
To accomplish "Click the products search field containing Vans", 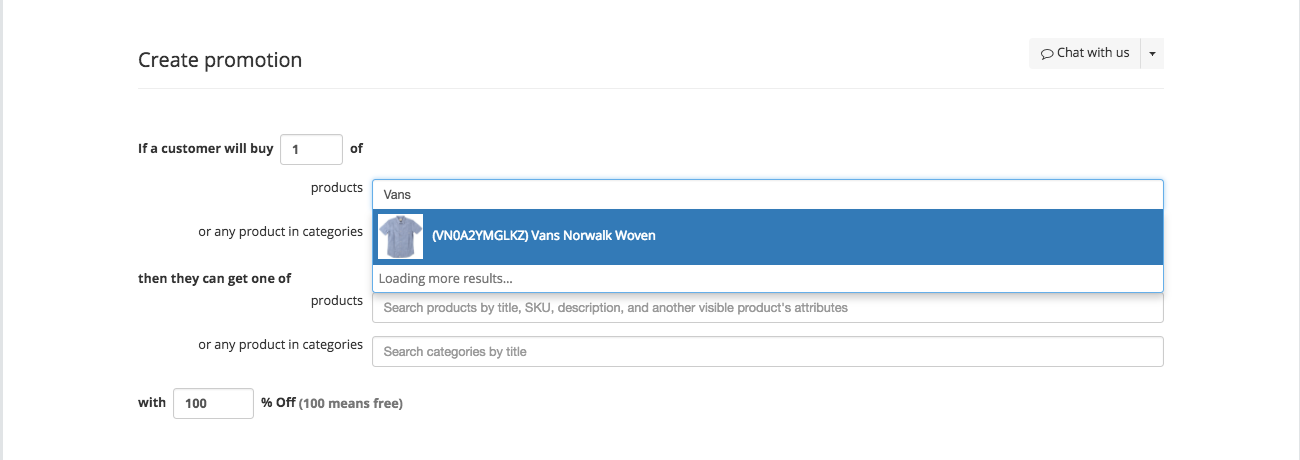I will pos(768,195).
